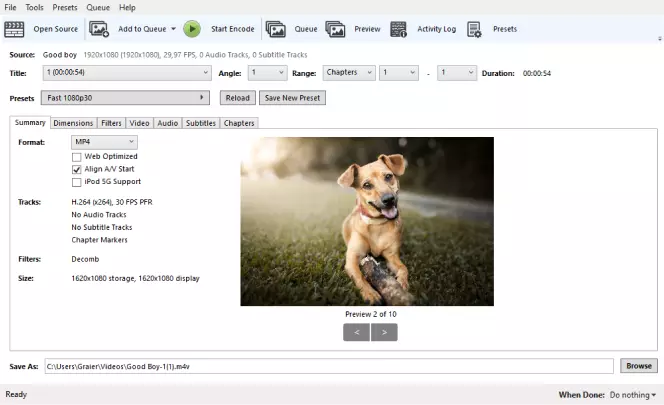
Task: Click the Add to Queue picture icon
Action: click(x=99, y=29)
